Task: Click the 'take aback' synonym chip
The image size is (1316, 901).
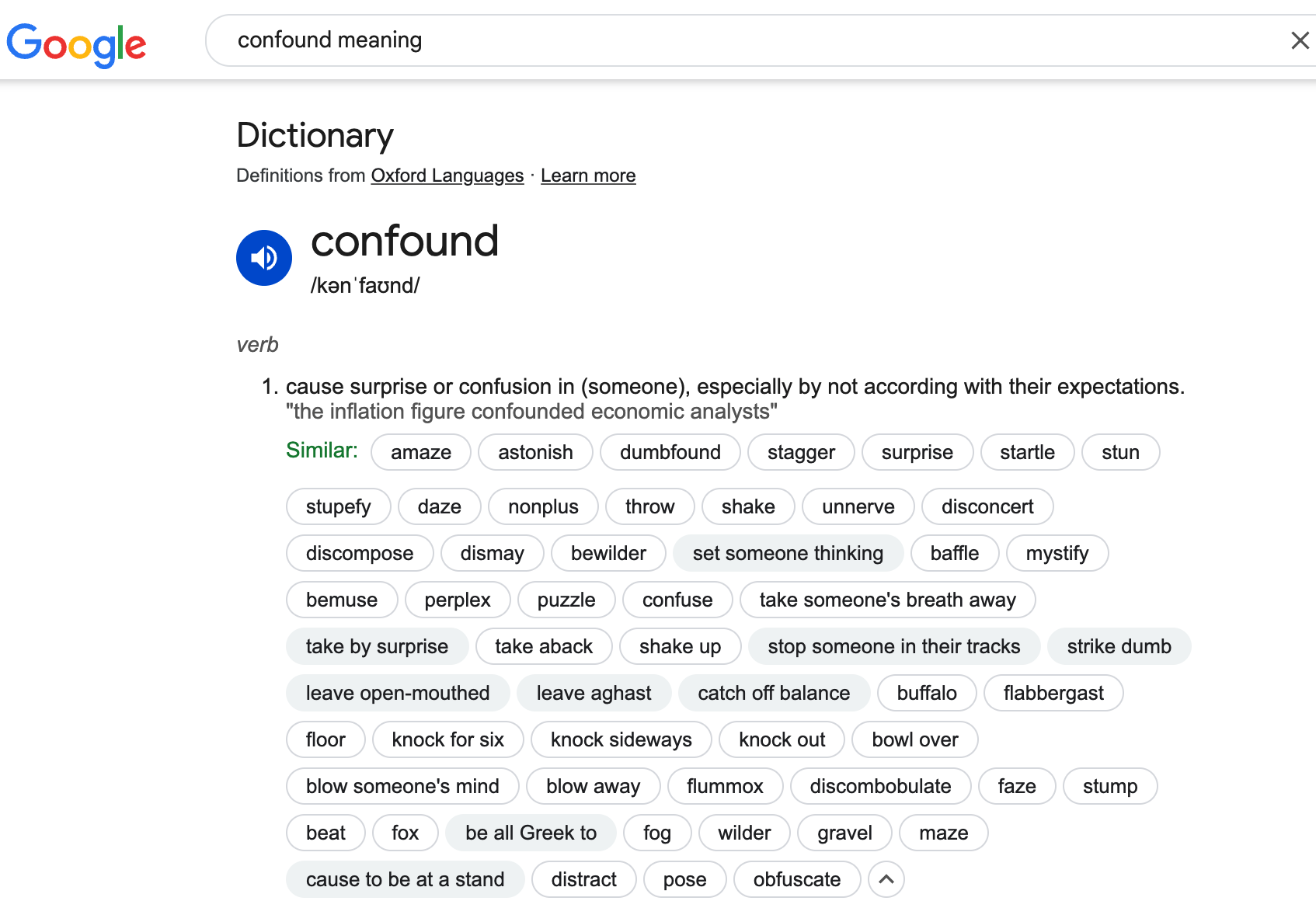Action: click(x=544, y=646)
